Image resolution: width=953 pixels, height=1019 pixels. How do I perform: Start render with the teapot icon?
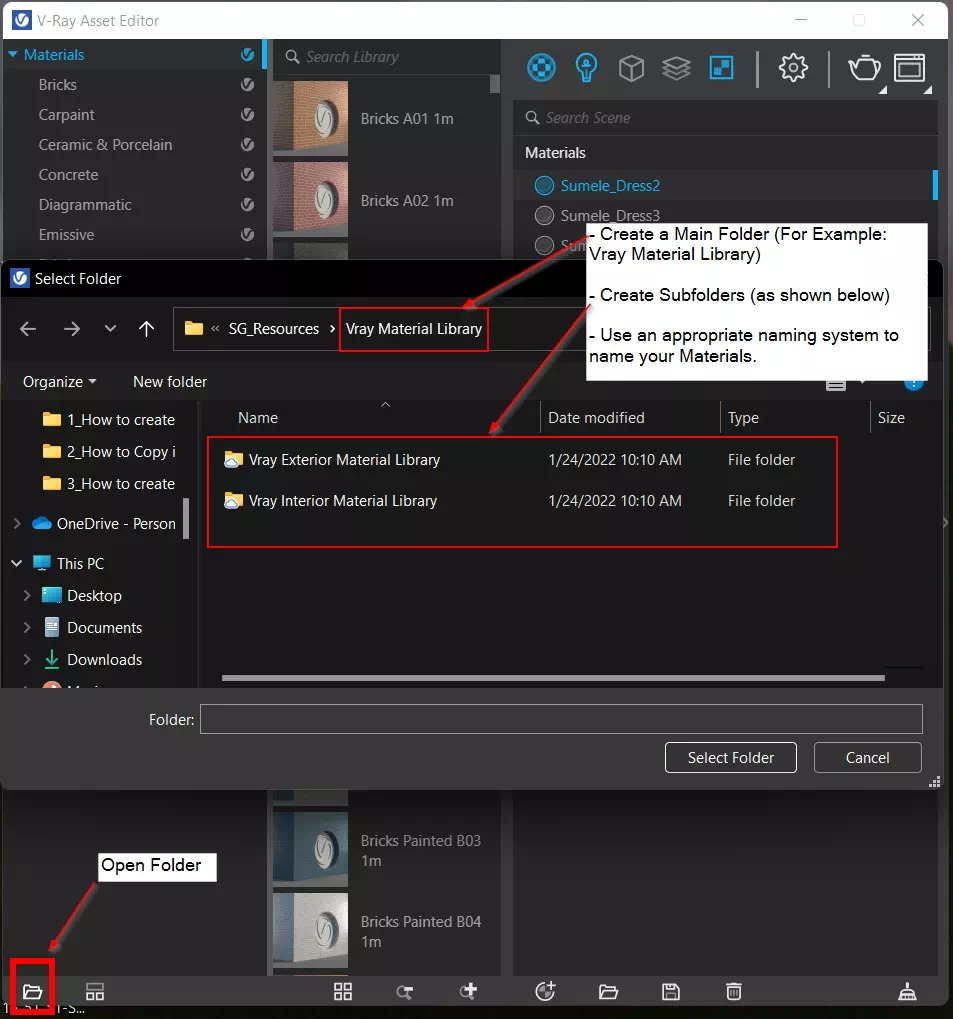pos(863,68)
